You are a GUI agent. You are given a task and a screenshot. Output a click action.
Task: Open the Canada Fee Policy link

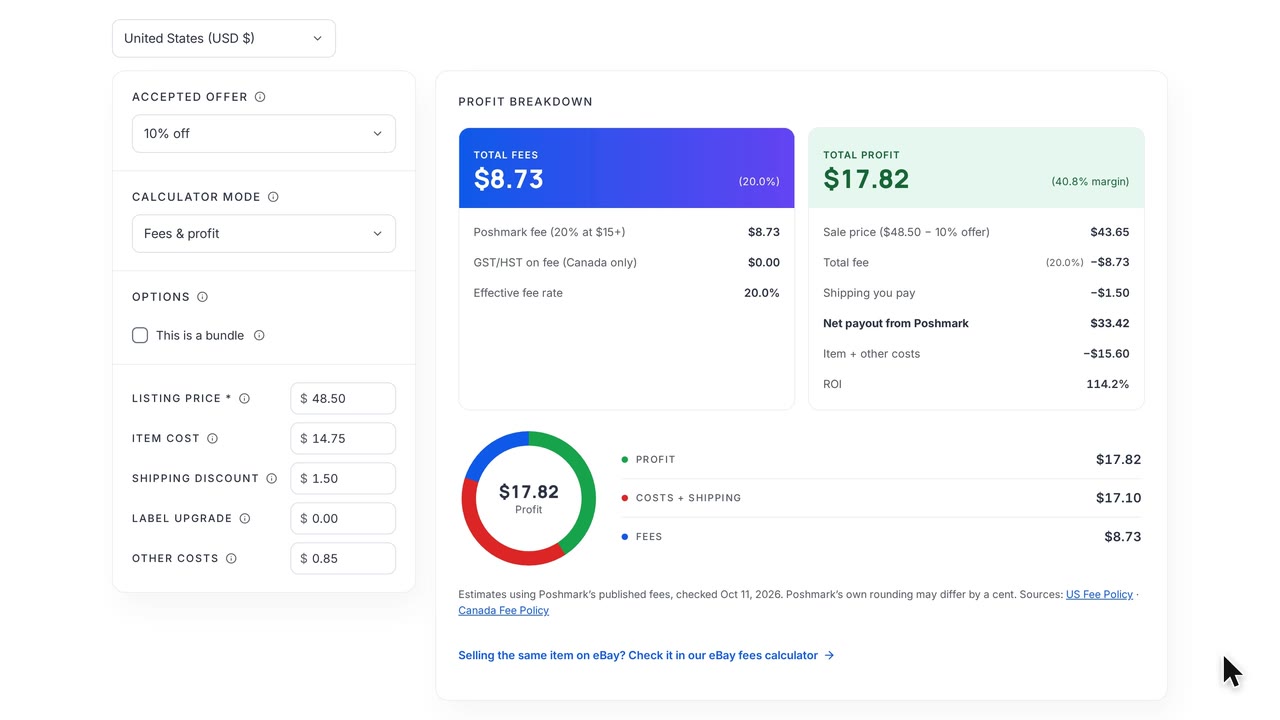pos(503,611)
